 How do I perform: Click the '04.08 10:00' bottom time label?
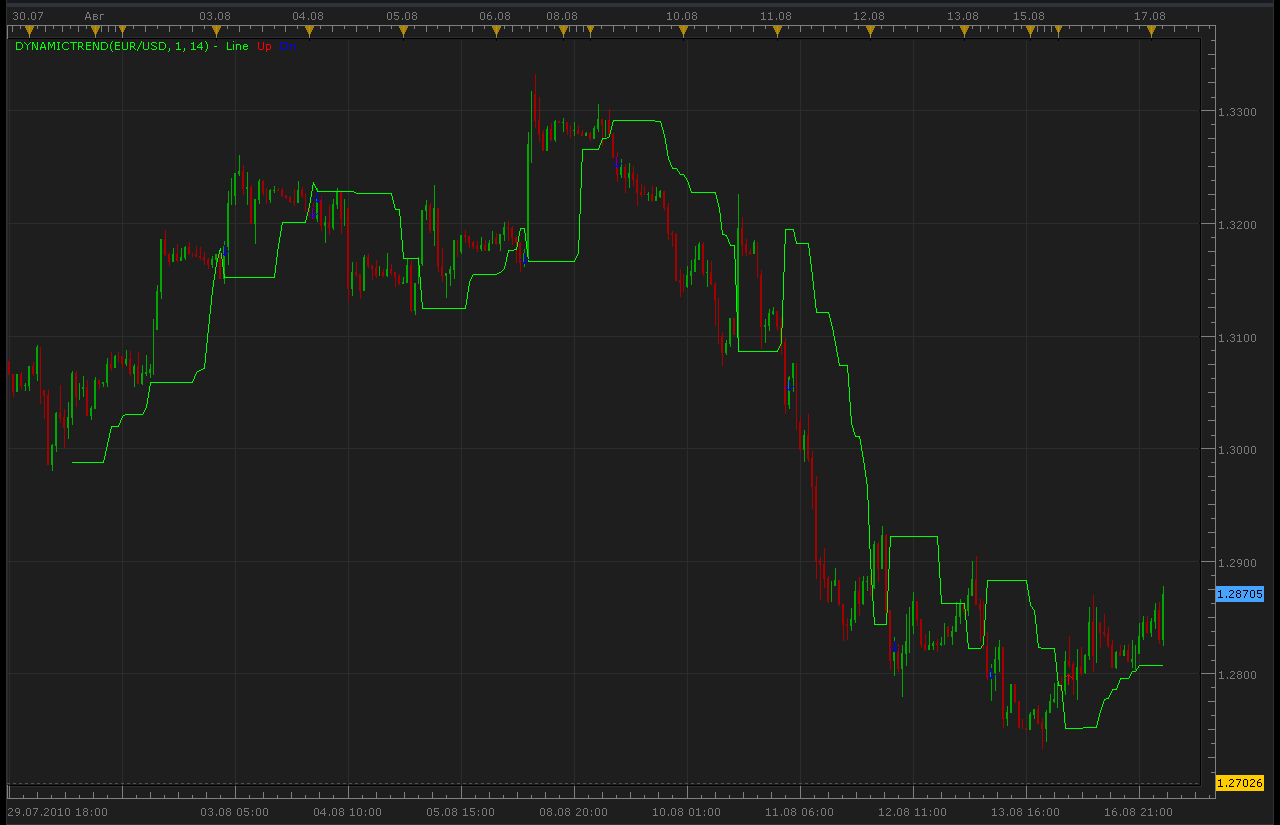point(347,812)
